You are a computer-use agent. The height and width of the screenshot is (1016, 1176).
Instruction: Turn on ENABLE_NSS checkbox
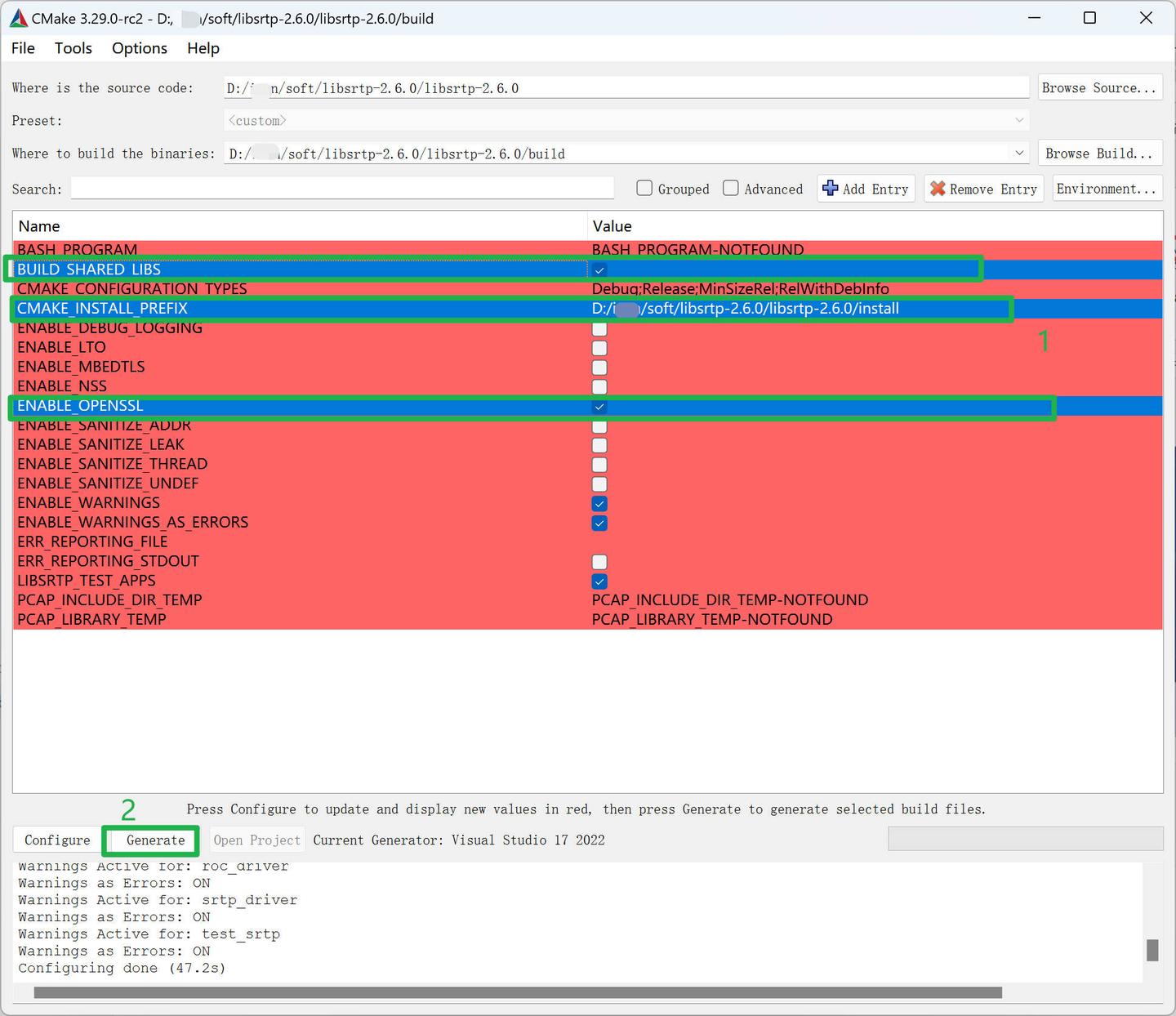[599, 386]
